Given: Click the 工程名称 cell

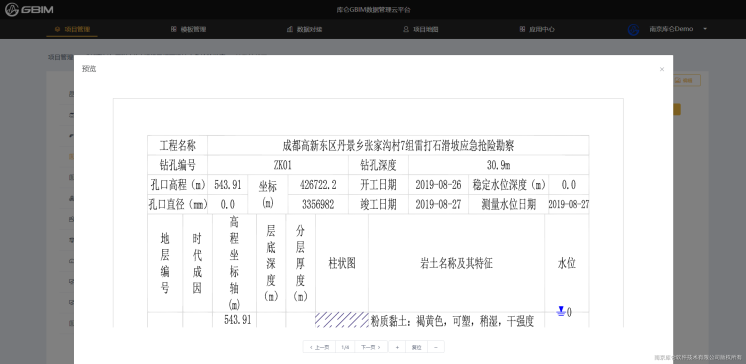Looking at the screenshot, I should pyautogui.click(x=177, y=145).
